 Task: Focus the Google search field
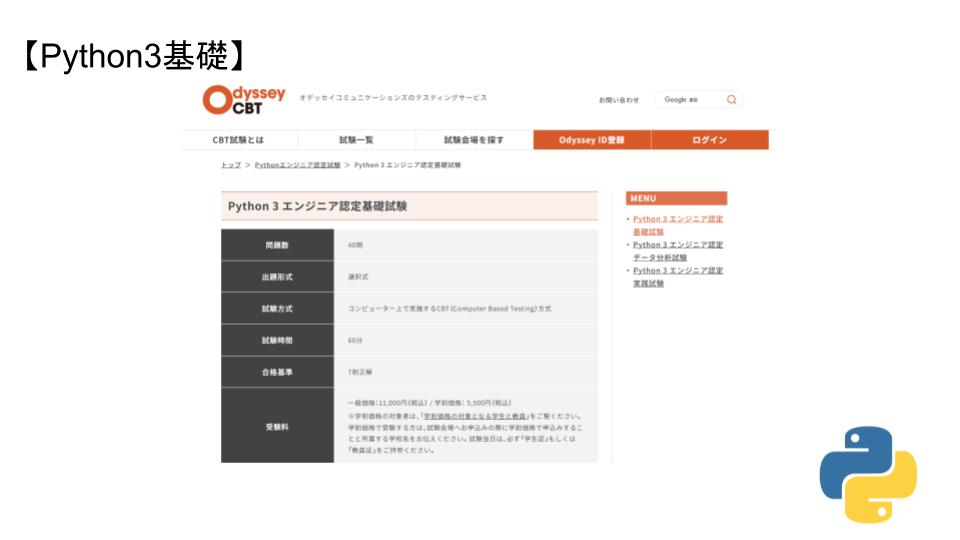[x=688, y=100]
